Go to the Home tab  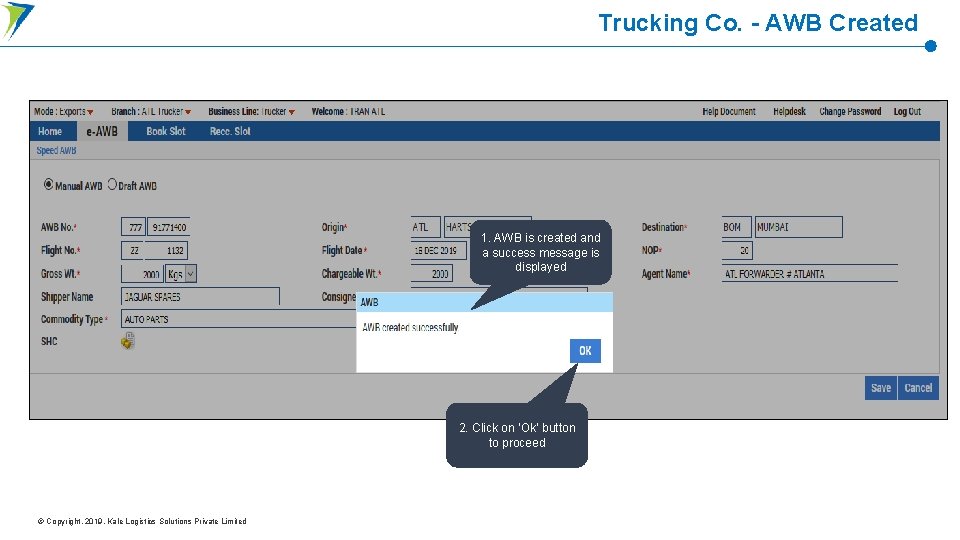(50, 131)
